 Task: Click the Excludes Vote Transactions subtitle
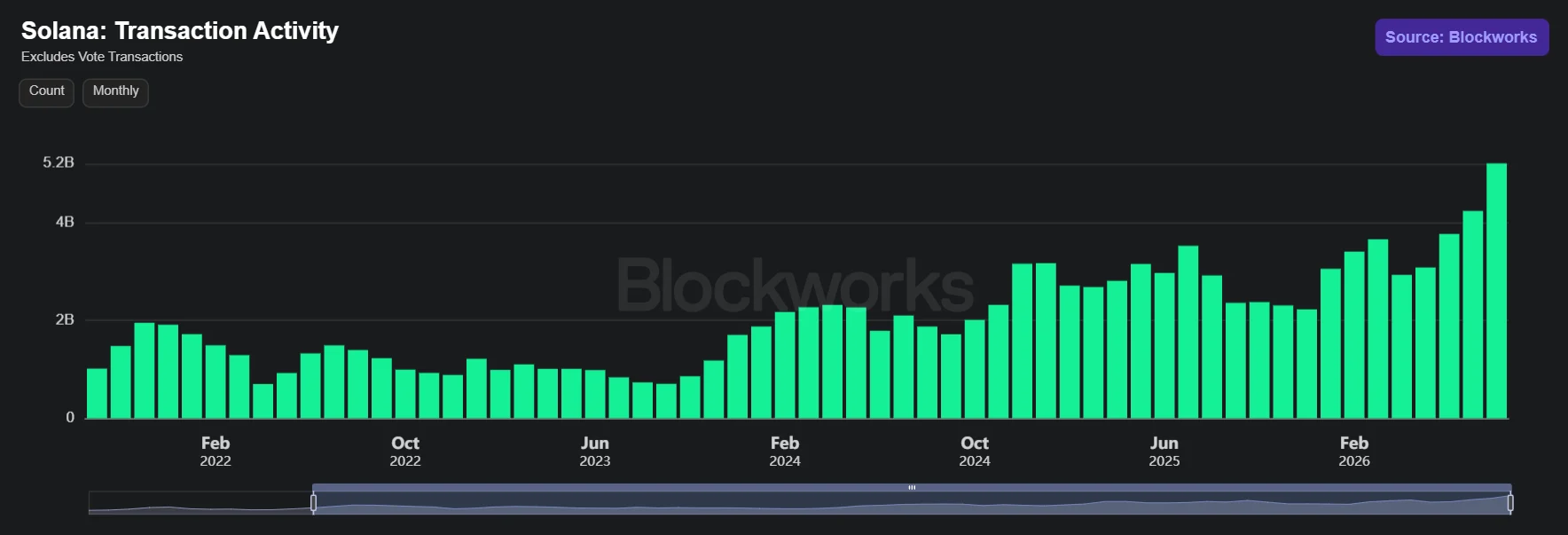coord(102,57)
